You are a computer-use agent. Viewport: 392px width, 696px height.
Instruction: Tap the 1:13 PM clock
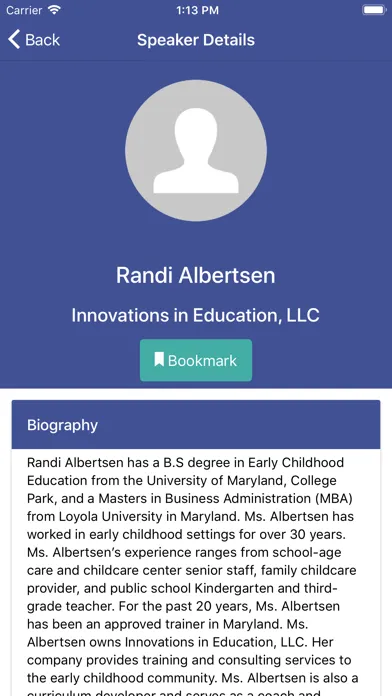tap(196, 10)
